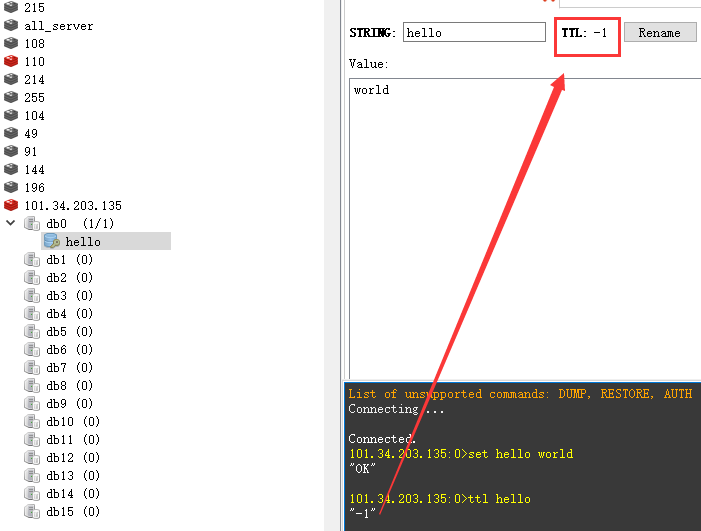Select the db1 database entry
Image resolution: width=701 pixels, height=531 pixels.
(x=69, y=260)
